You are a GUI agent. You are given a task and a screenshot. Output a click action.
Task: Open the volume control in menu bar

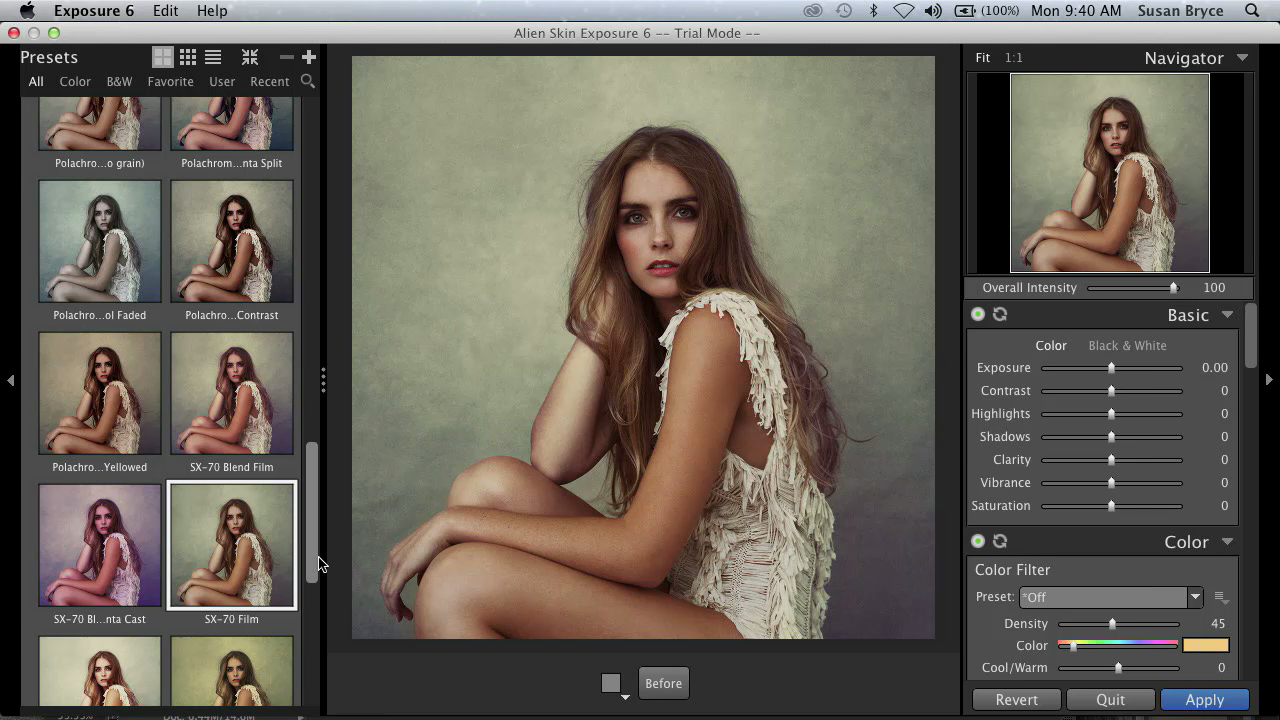pyautogui.click(x=933, y=11)
